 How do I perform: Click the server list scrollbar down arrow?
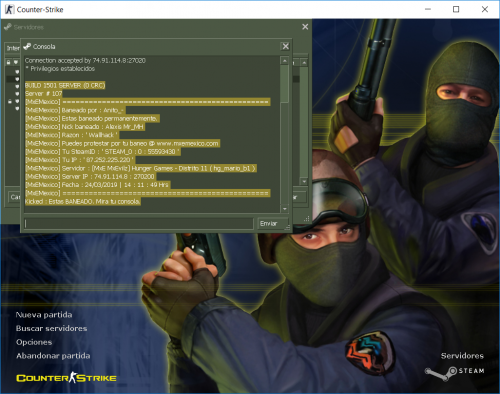tap(304, 182)
